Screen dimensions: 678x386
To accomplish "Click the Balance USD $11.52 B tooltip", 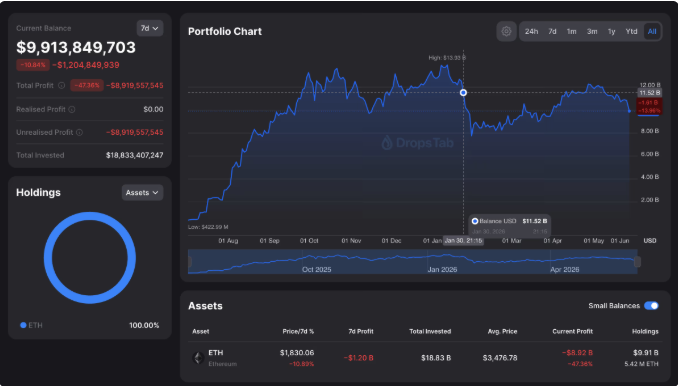I will [x=510, y=226].
